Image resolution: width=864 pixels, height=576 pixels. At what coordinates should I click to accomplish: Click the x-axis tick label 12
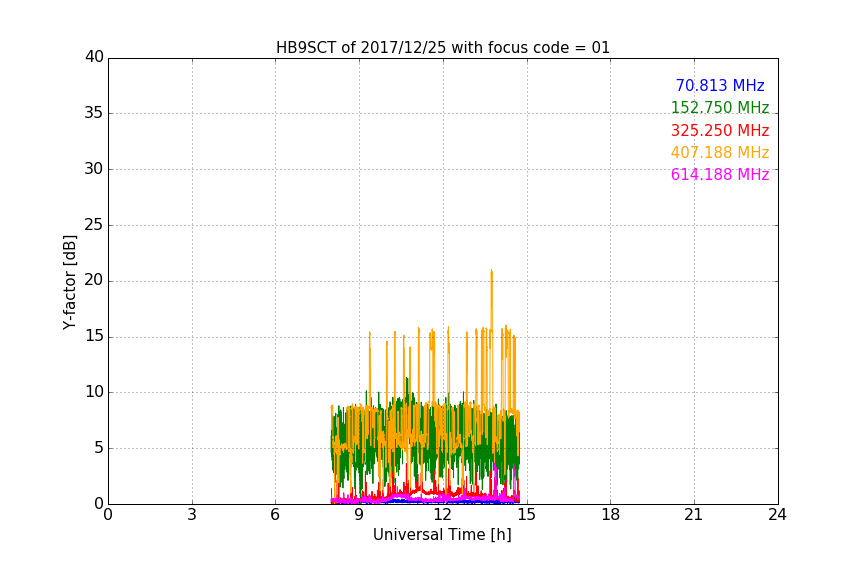pyautogui.click(x=443, y=515)
